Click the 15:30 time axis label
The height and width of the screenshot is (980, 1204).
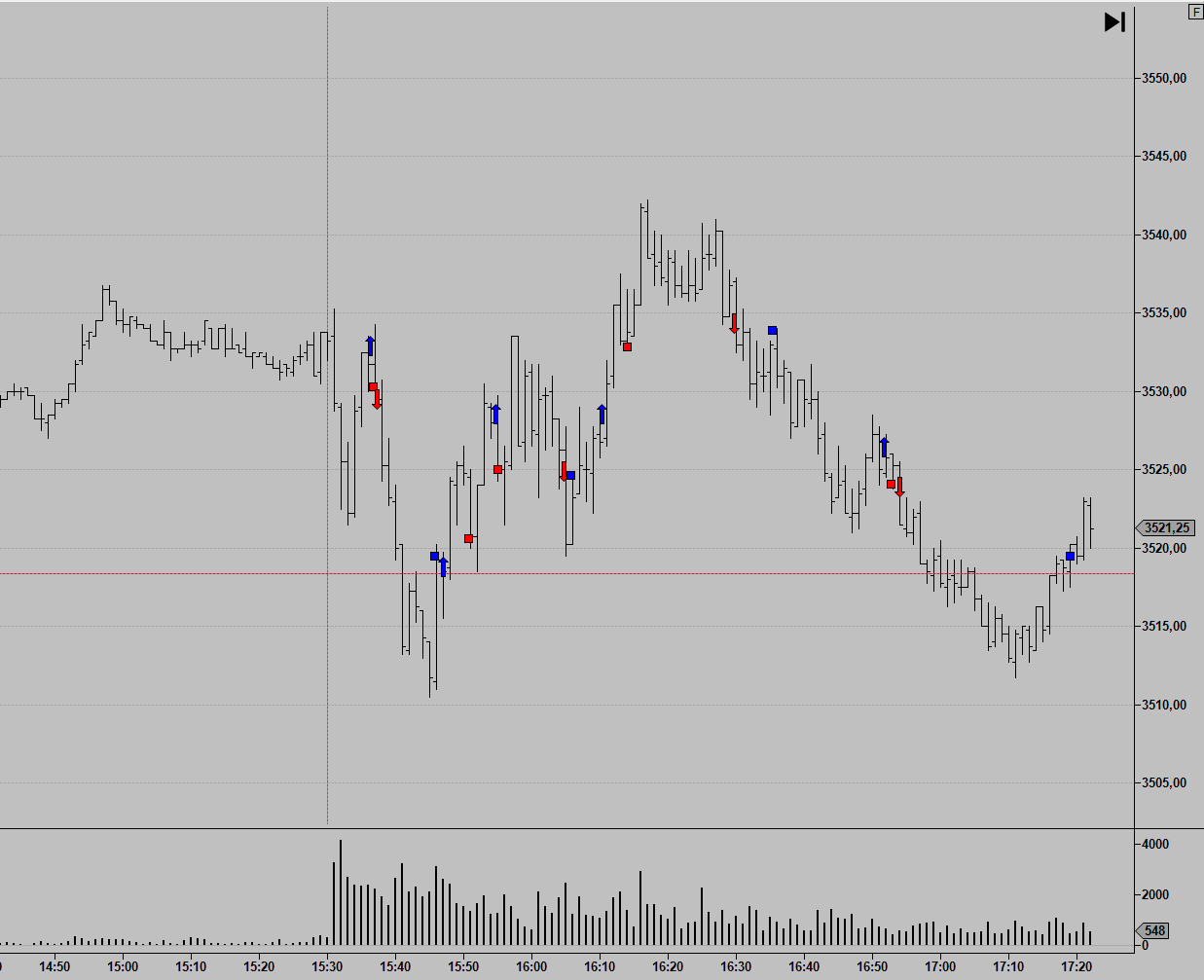[x=327, y=966]
